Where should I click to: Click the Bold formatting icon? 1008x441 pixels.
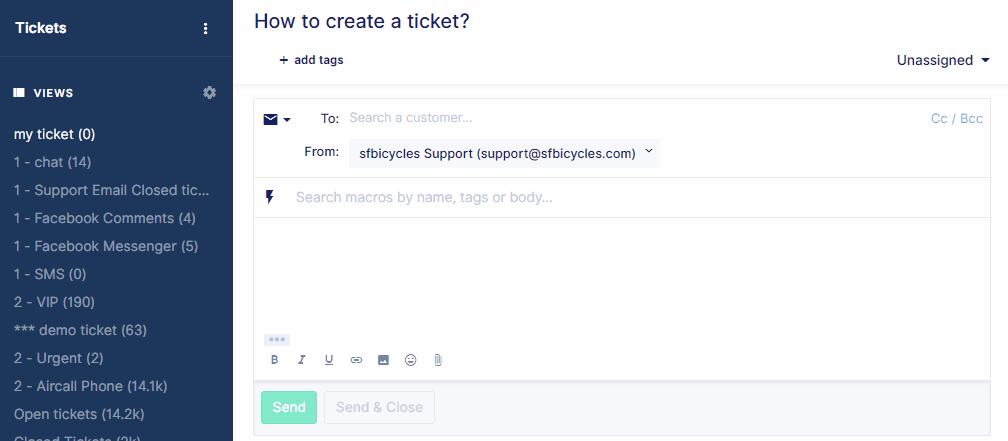click(x=274, y=360)
